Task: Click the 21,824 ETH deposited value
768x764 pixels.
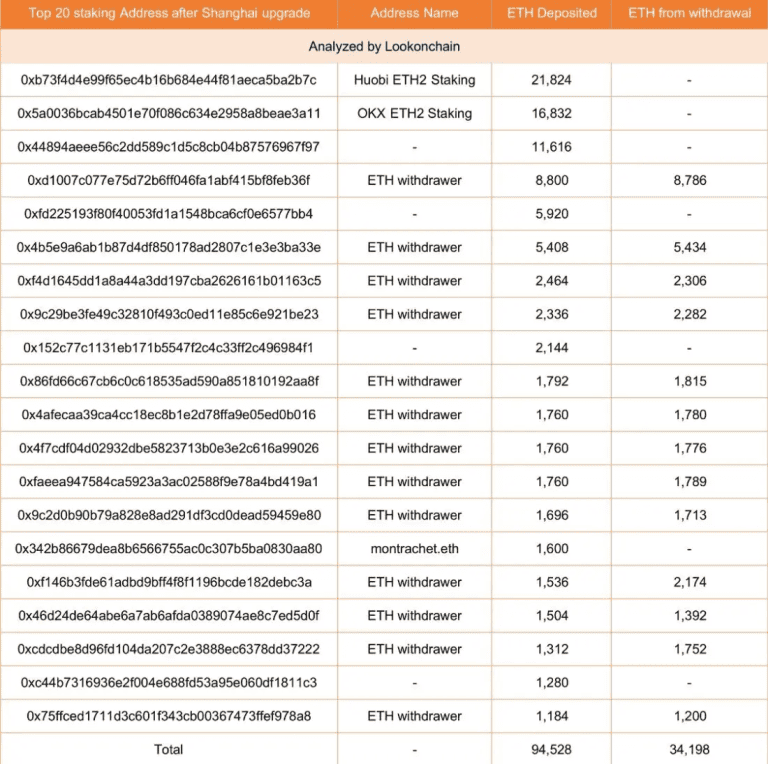Action: 552,80
